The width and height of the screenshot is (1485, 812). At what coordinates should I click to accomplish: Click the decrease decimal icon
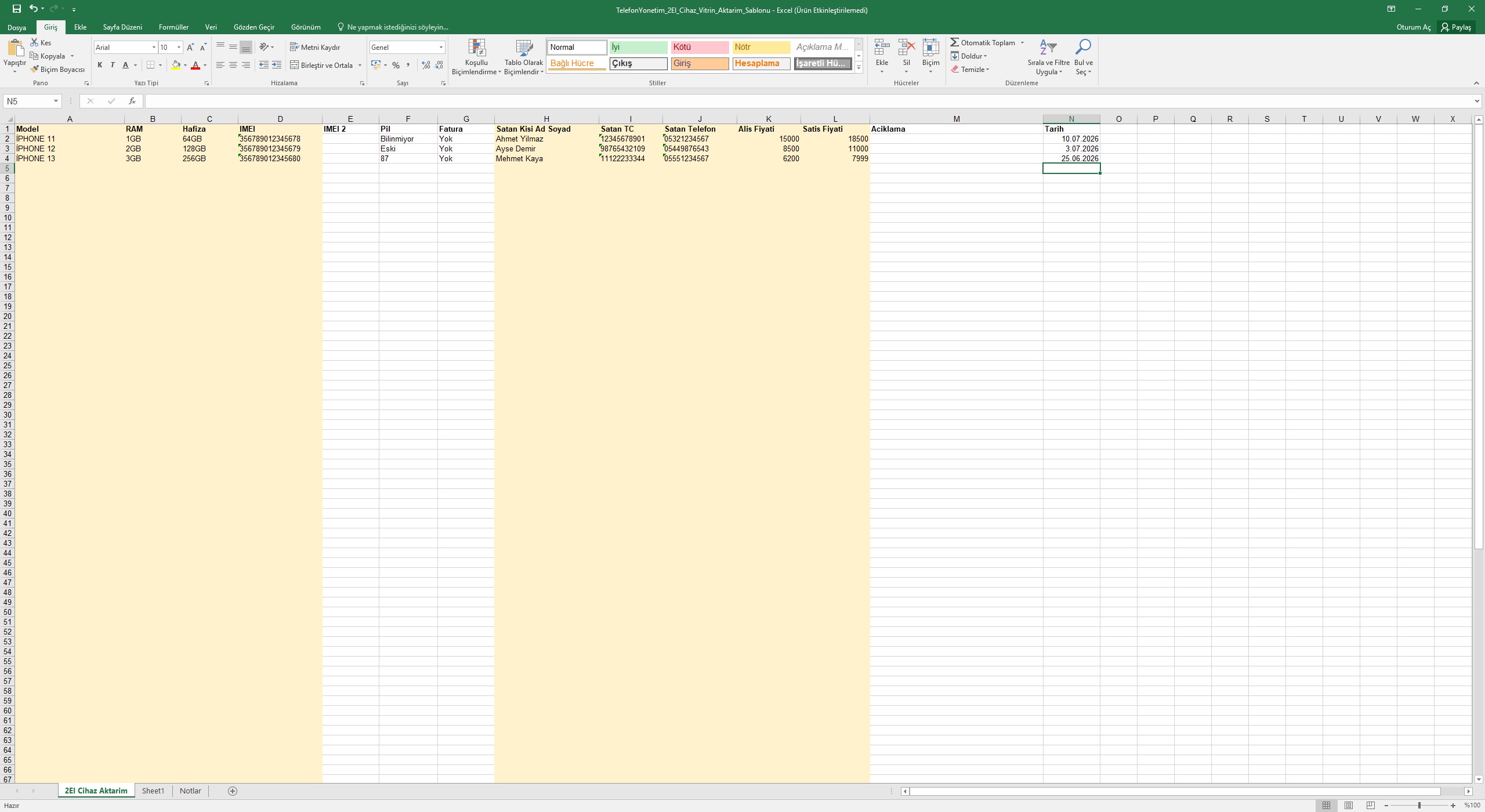(439, 65)
